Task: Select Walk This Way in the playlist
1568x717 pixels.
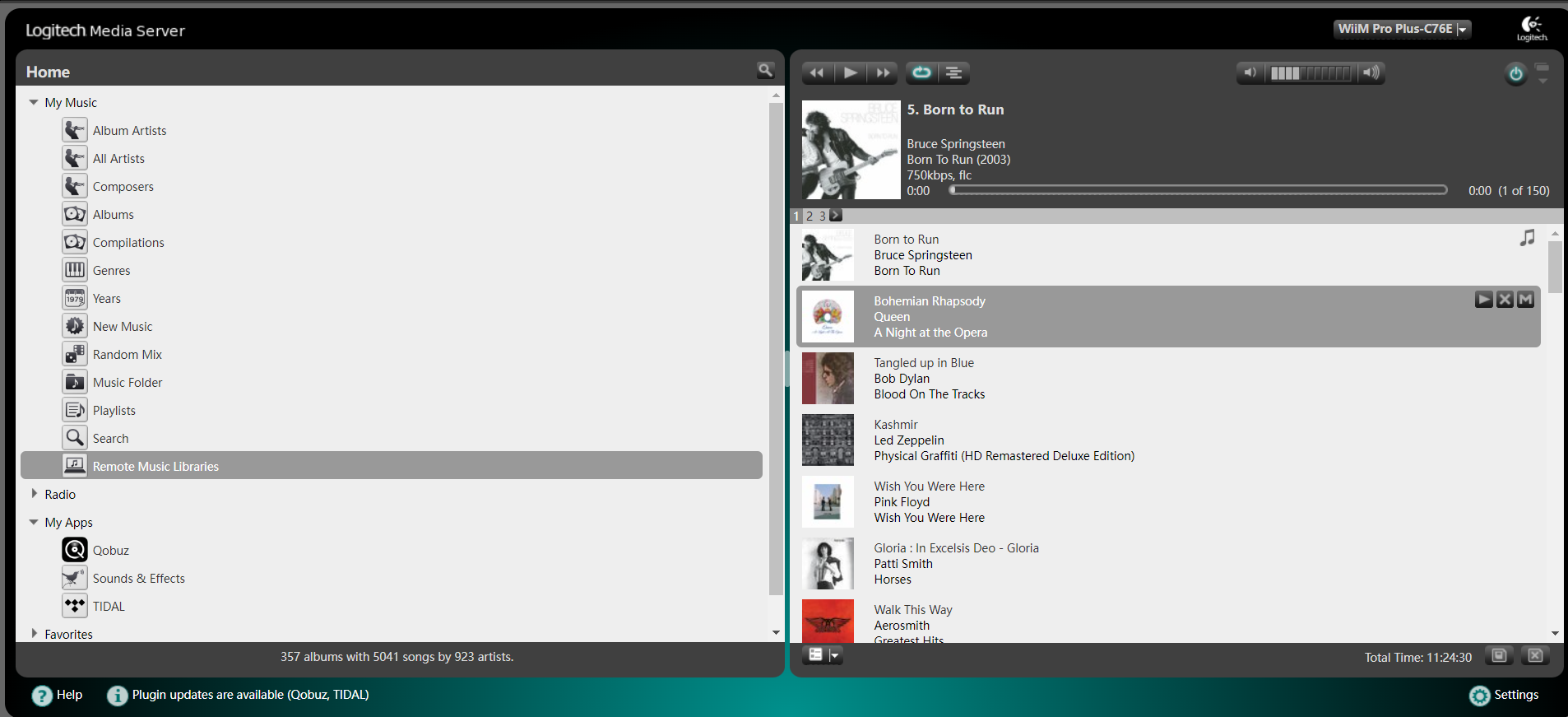Action: click(913, 610)
